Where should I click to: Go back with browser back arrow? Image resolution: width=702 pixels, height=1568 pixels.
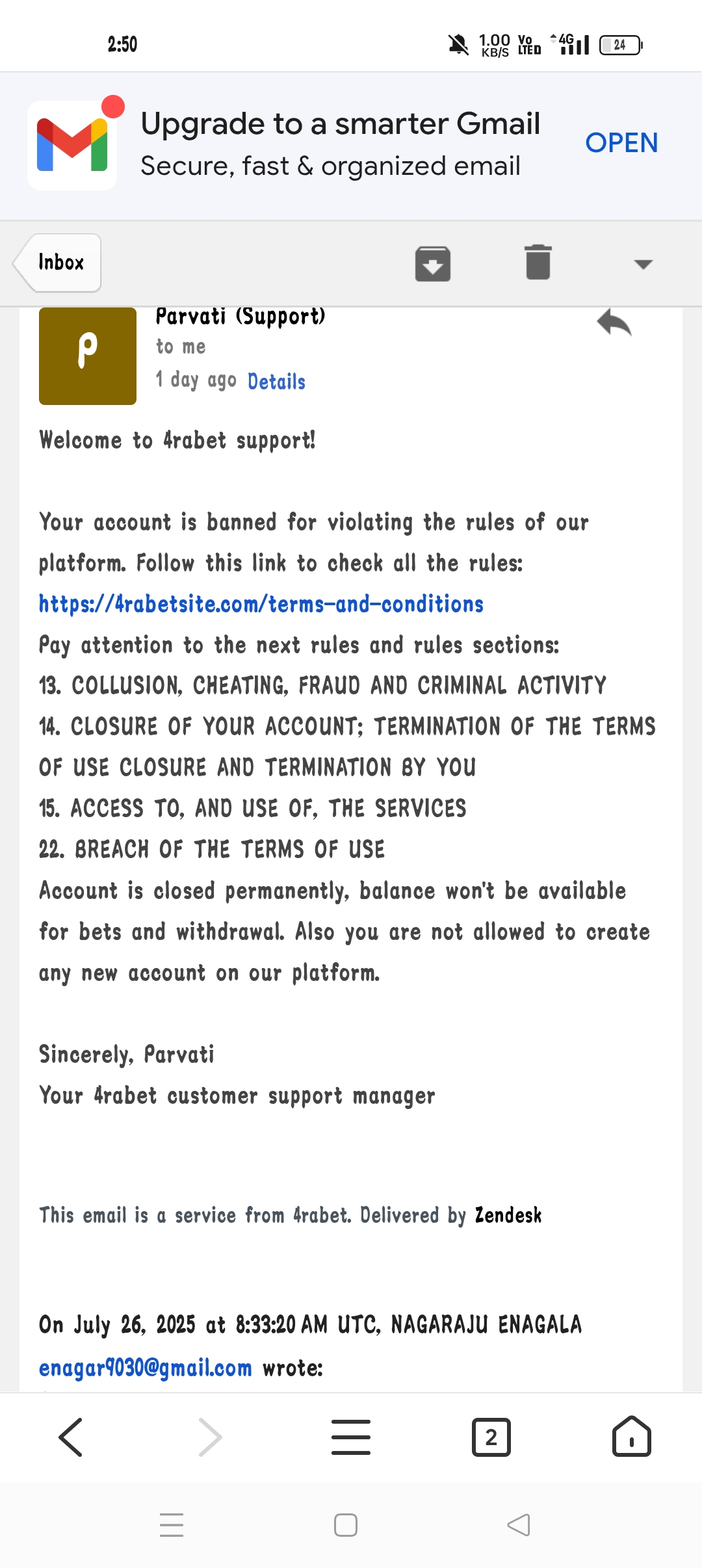pyautogui.click(x=71, y=1437)
